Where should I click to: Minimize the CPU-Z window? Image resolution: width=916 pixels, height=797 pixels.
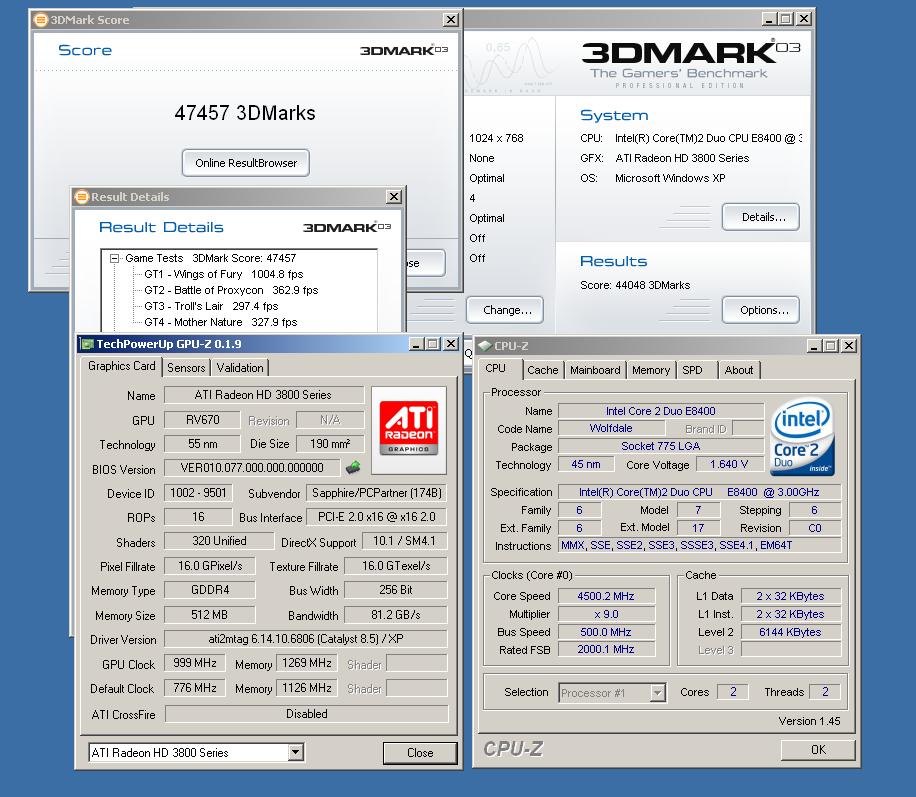tap(814, 346)
